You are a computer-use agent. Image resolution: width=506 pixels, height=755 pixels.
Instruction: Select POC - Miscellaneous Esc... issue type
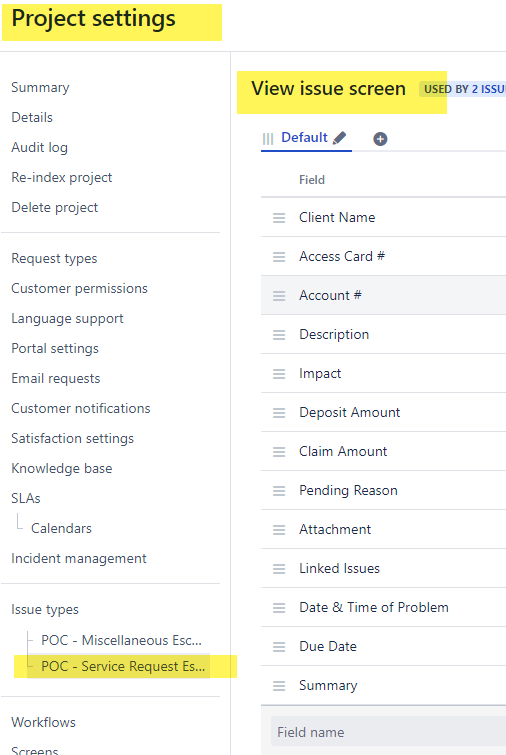[x=121, y=640]
